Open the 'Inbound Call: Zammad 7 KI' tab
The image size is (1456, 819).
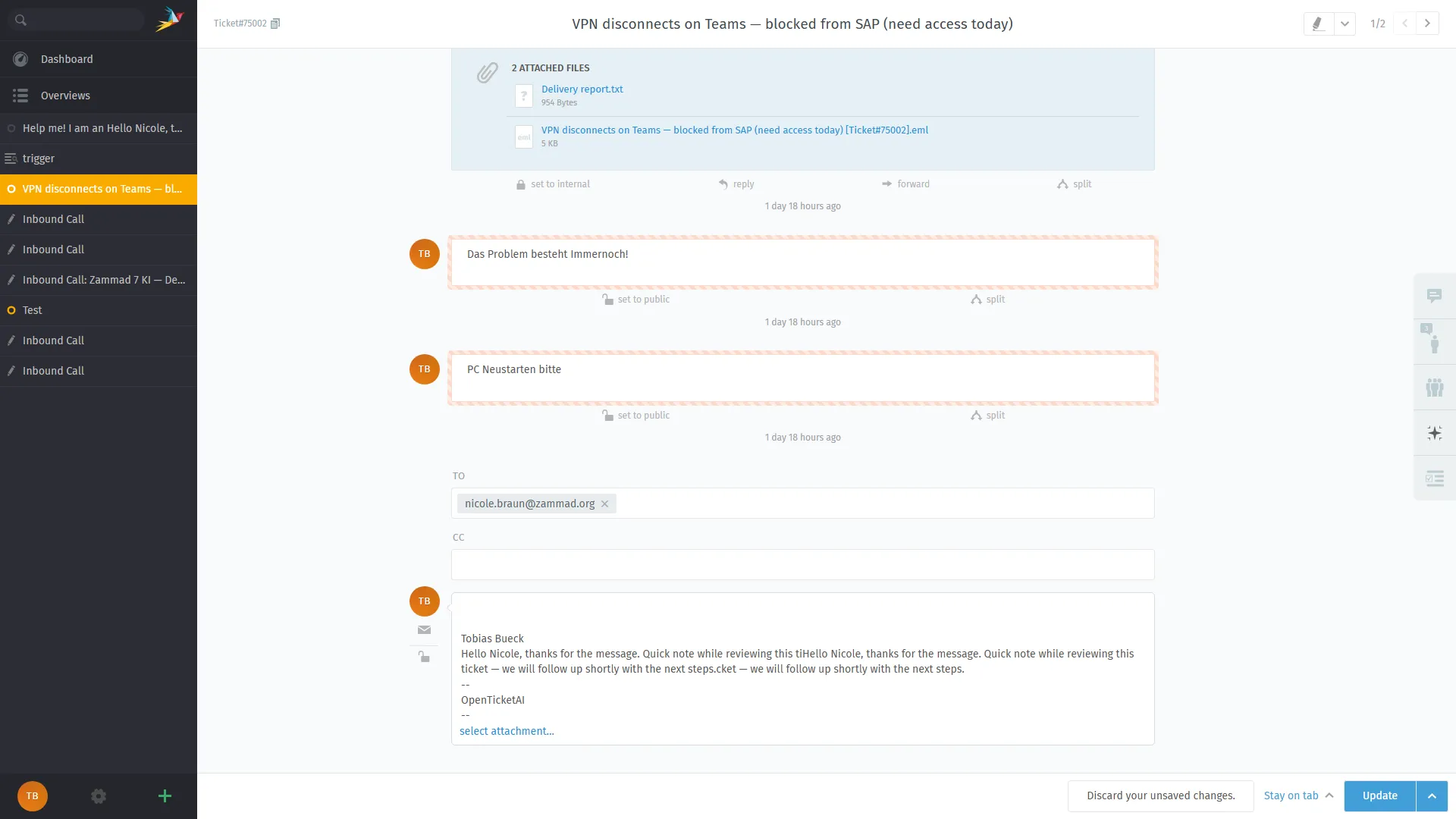pyautogui.click(x=99, y=280)
